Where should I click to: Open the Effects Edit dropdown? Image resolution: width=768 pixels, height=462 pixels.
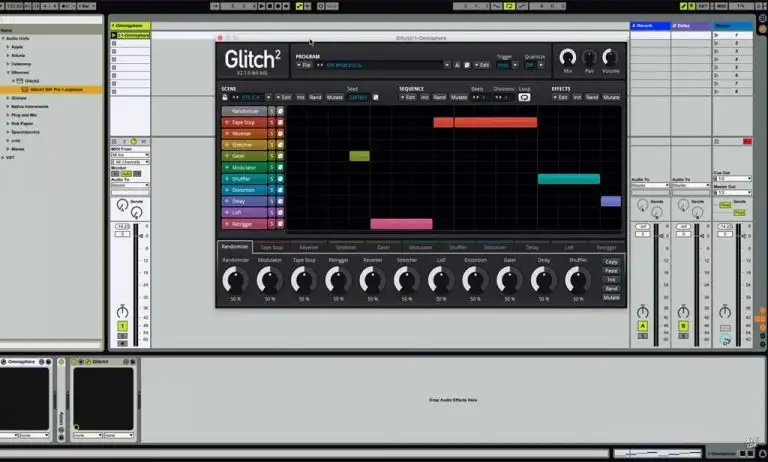tap(560, 97)
